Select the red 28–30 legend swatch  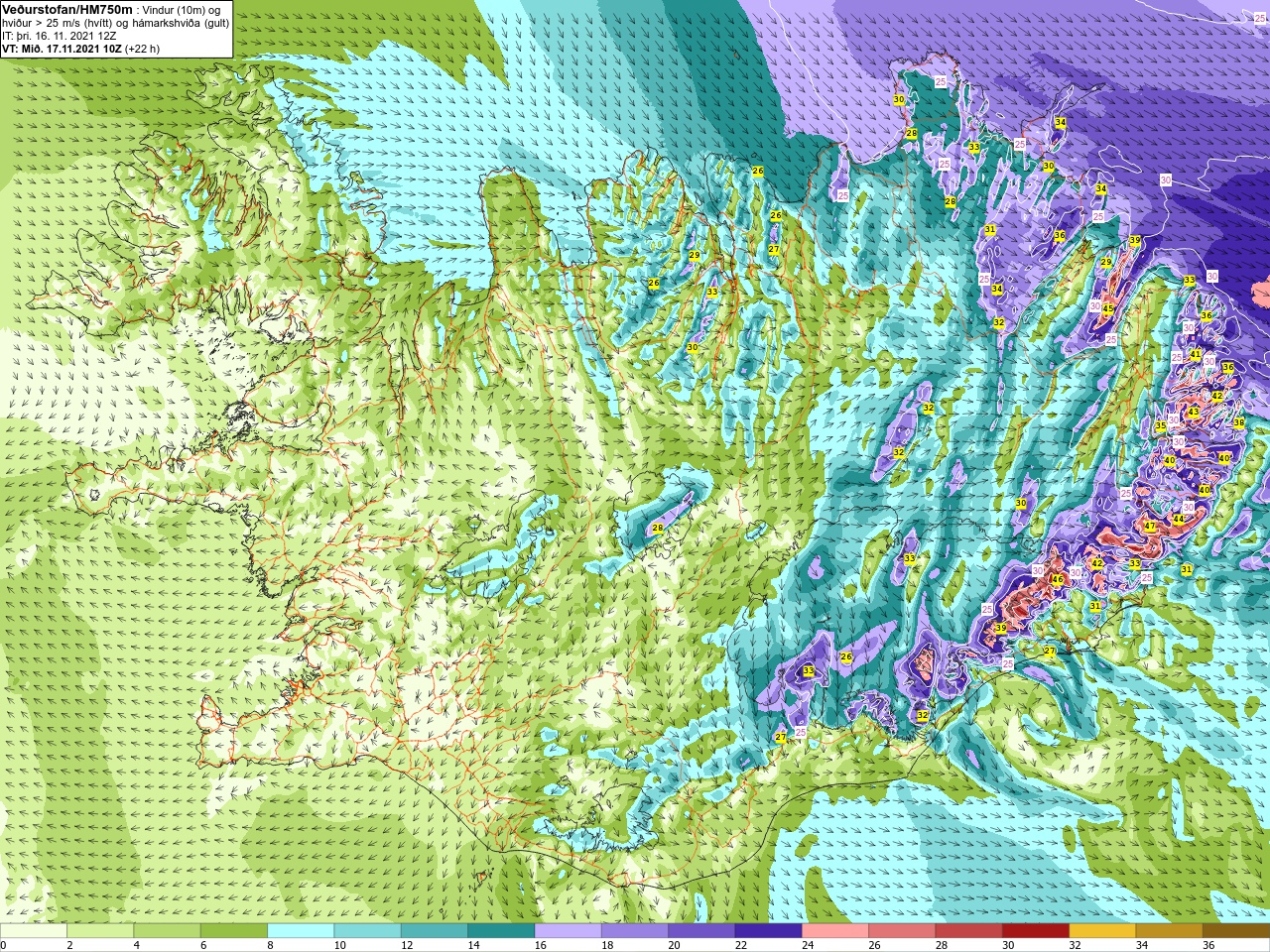point(968,931)
